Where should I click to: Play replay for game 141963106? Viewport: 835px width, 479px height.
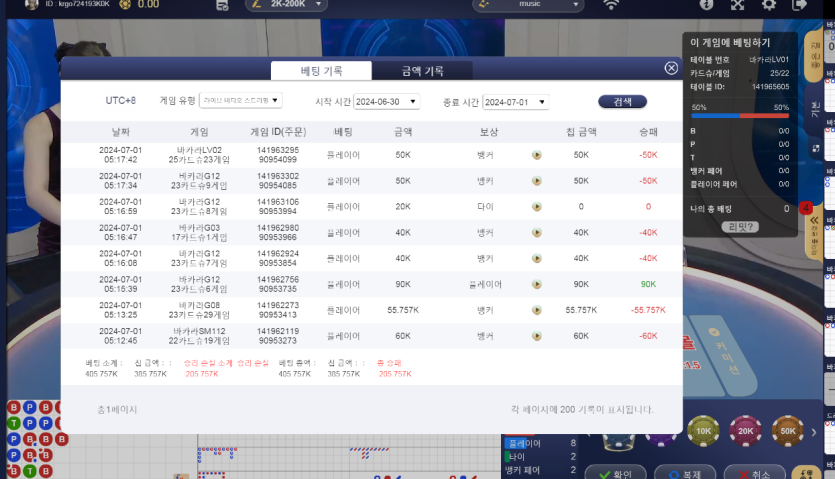click(537, 207)
